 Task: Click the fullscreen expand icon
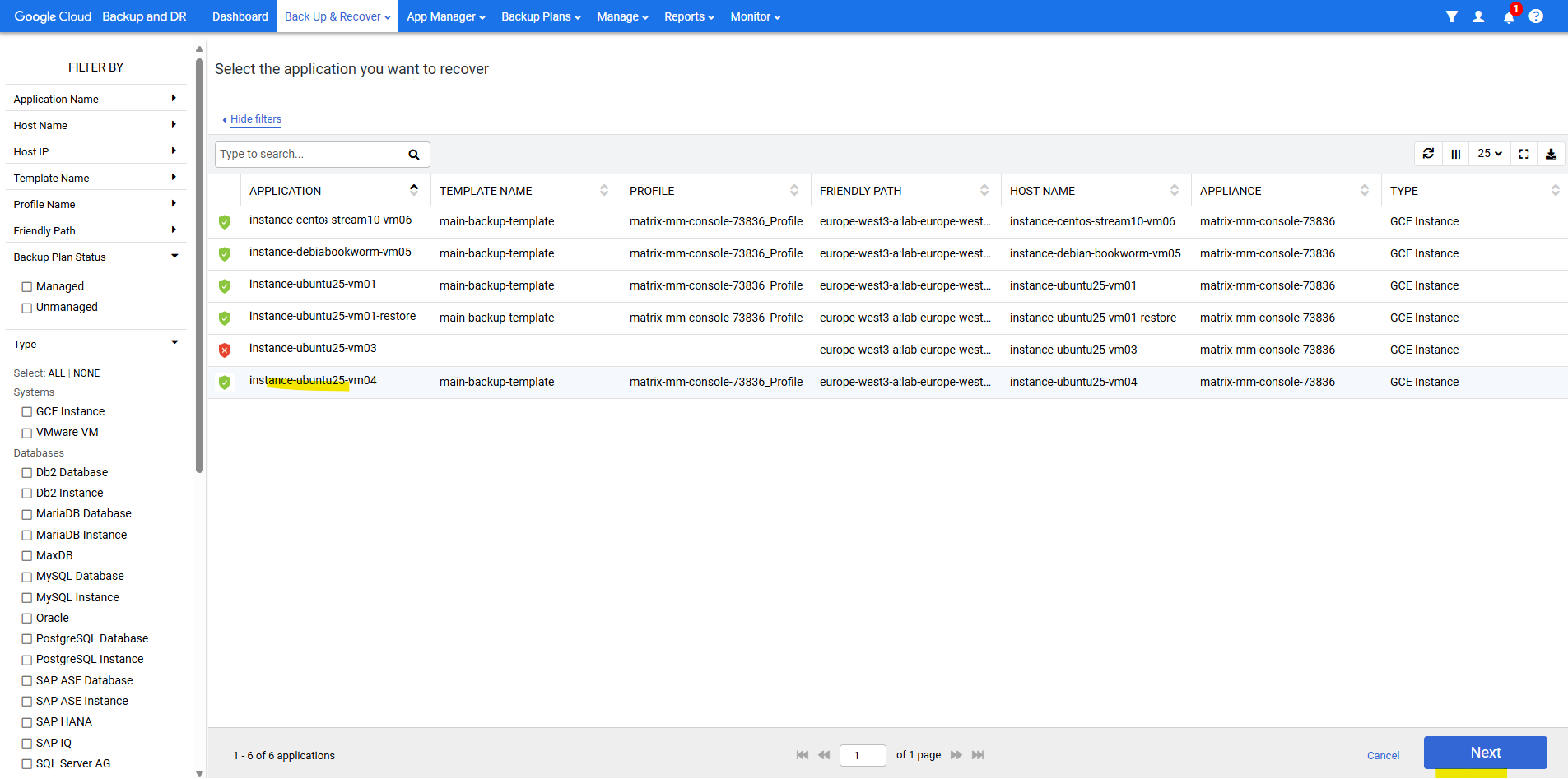click(1524, 154)
